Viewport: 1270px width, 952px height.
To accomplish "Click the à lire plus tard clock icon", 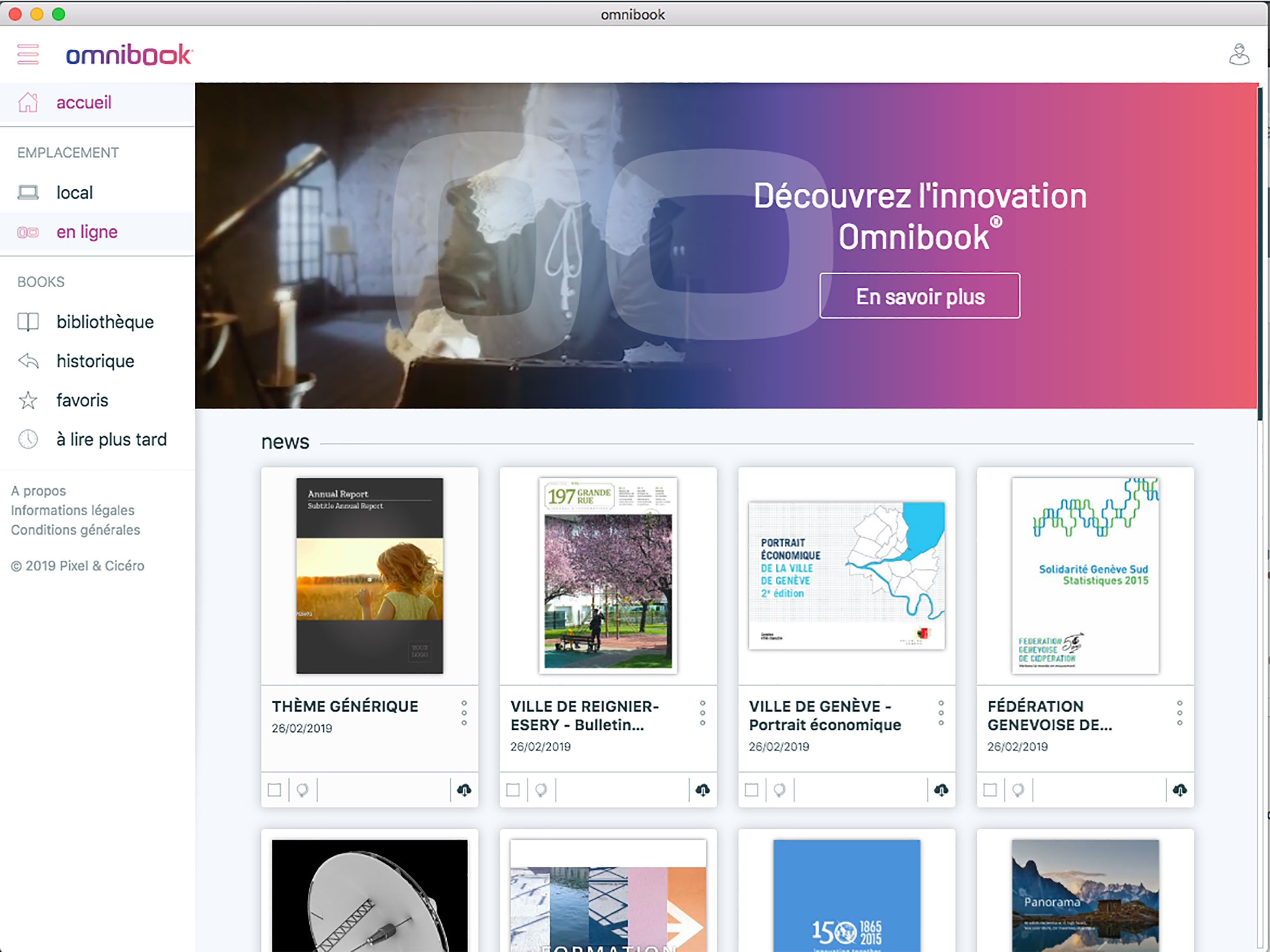I will [x=27, y=439].
